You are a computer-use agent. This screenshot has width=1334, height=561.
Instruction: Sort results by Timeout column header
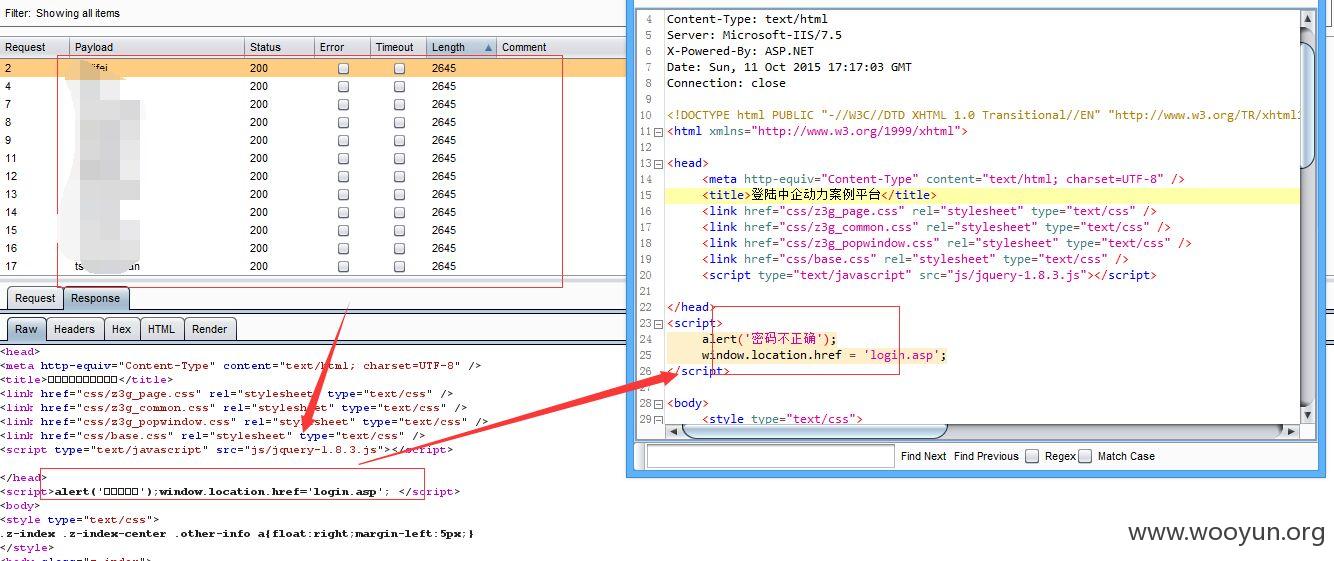tap(398, 47)
